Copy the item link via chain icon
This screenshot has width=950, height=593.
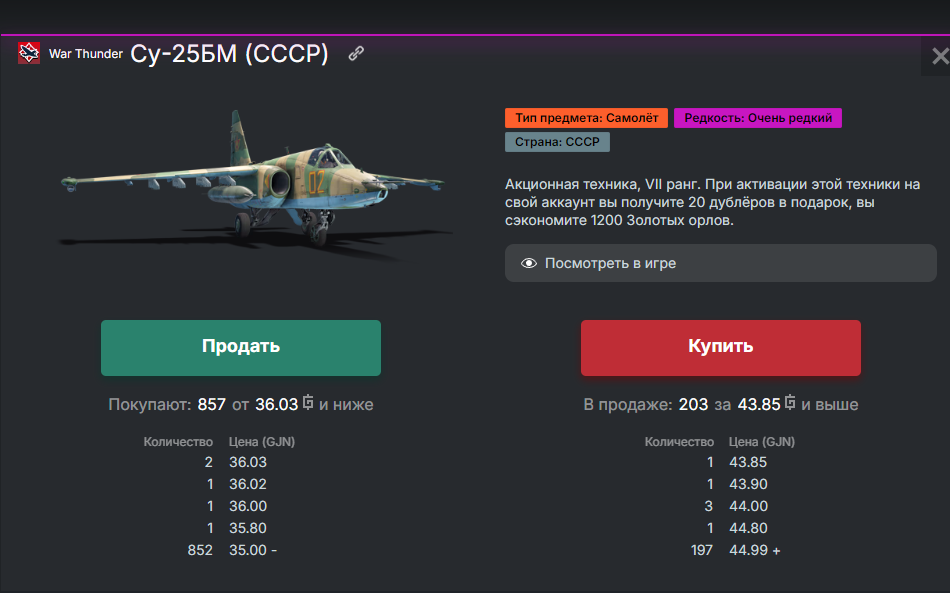click(356, 54)
